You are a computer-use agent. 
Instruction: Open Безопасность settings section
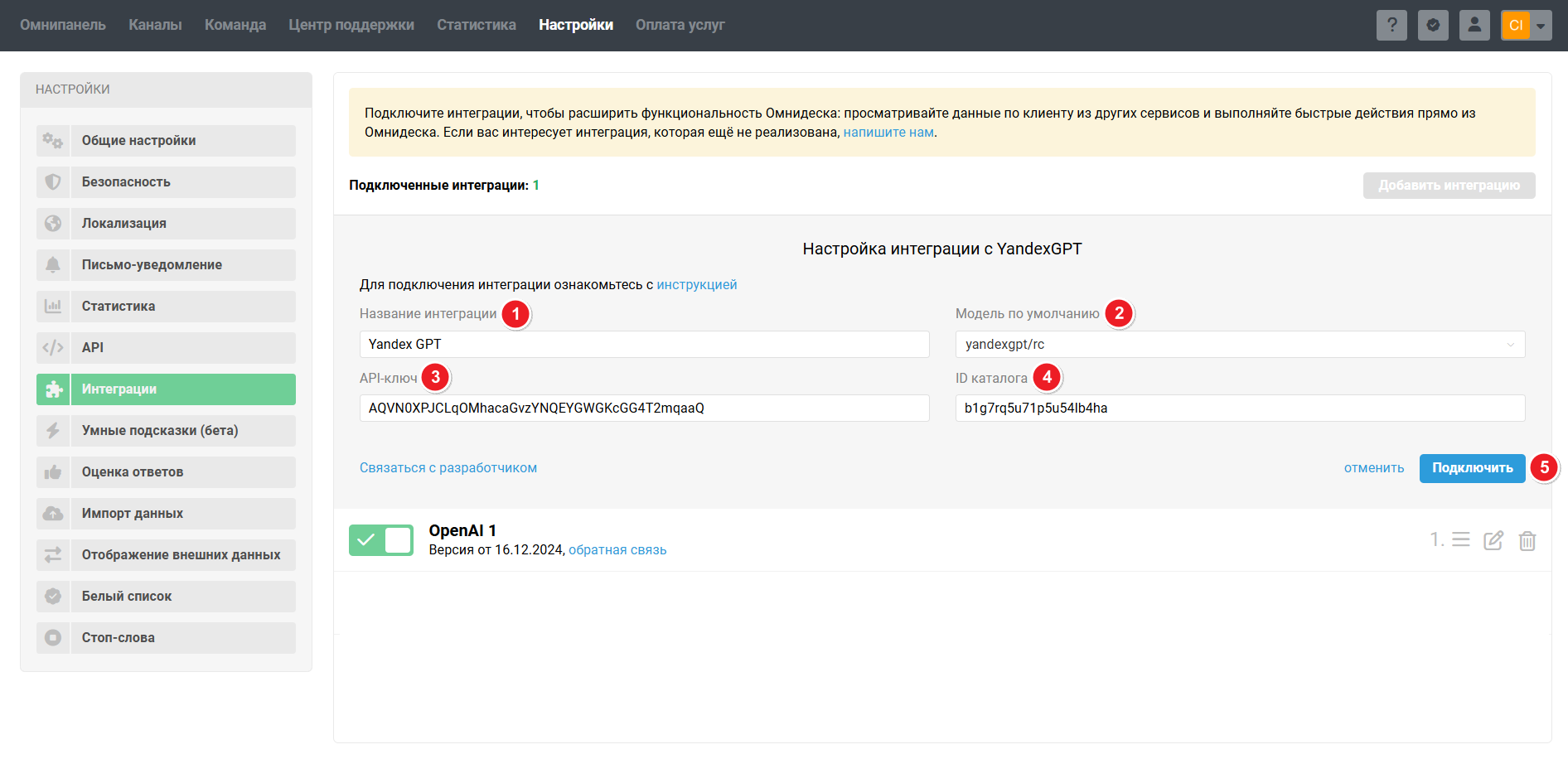point(166,182)
